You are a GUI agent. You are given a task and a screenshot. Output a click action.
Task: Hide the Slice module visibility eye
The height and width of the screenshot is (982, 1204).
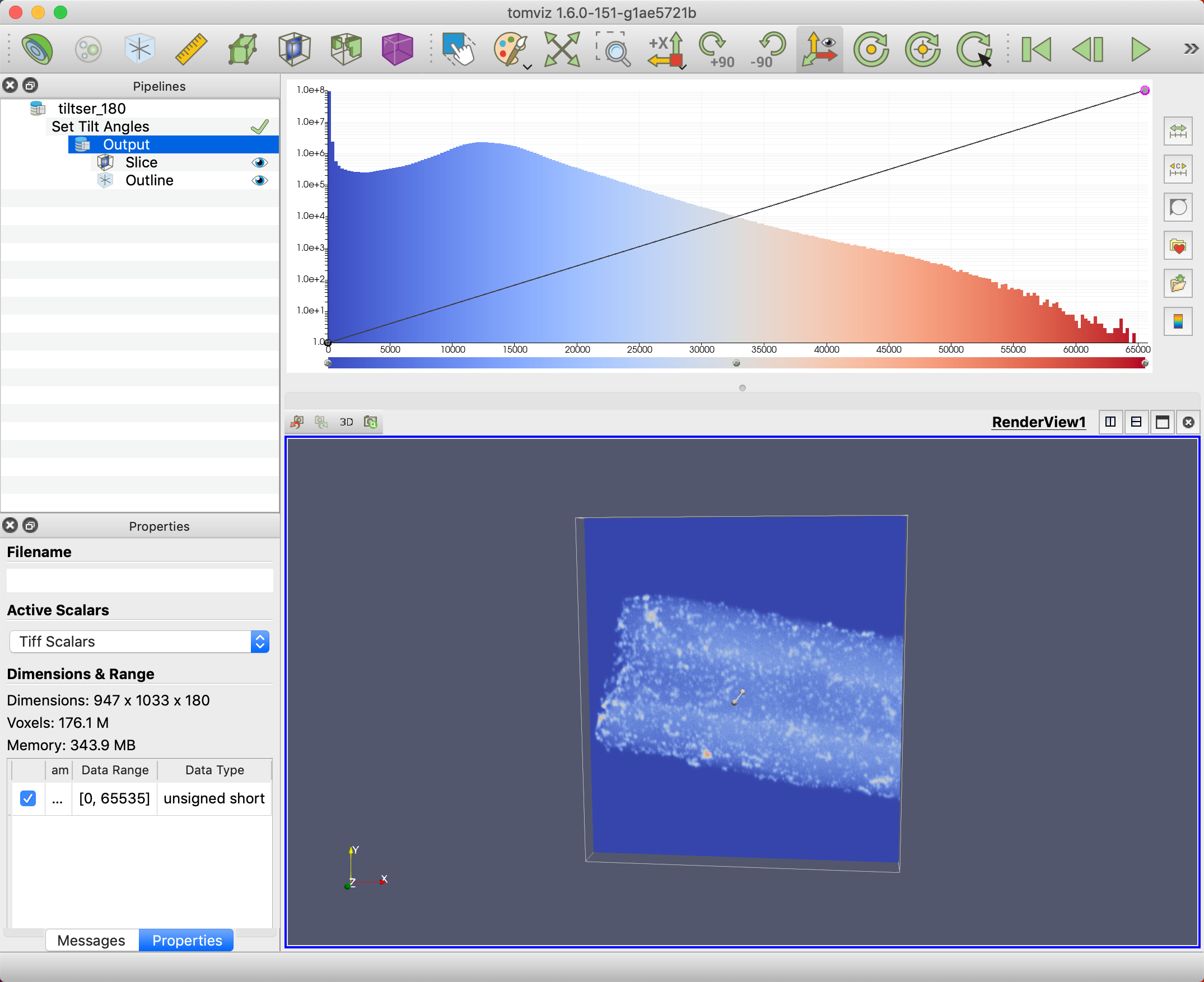260,163
